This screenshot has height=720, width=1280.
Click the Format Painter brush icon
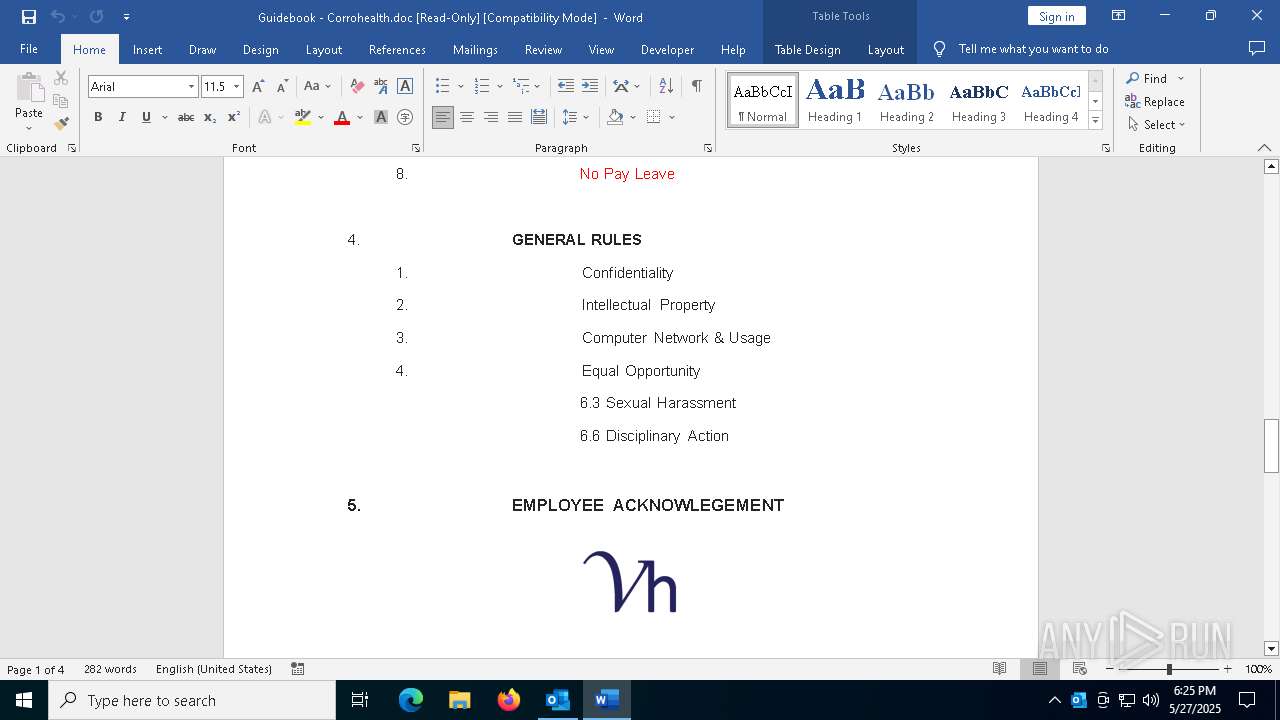click(61, 124)
